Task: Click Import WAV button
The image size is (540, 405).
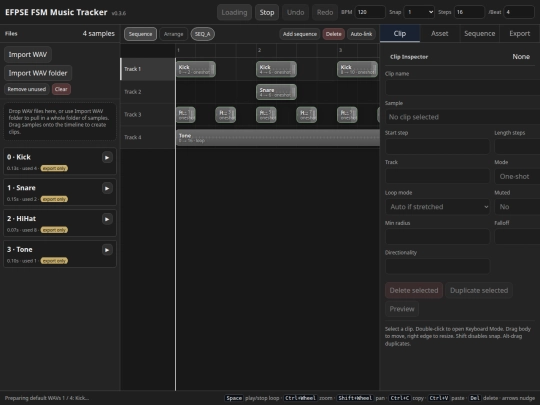Action: tap(28, 54)
